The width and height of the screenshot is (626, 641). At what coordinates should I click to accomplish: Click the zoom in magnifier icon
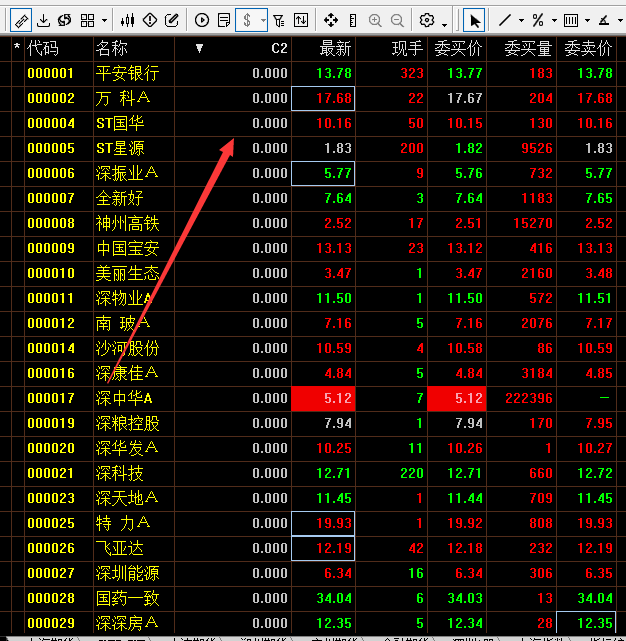pos(375,20)
